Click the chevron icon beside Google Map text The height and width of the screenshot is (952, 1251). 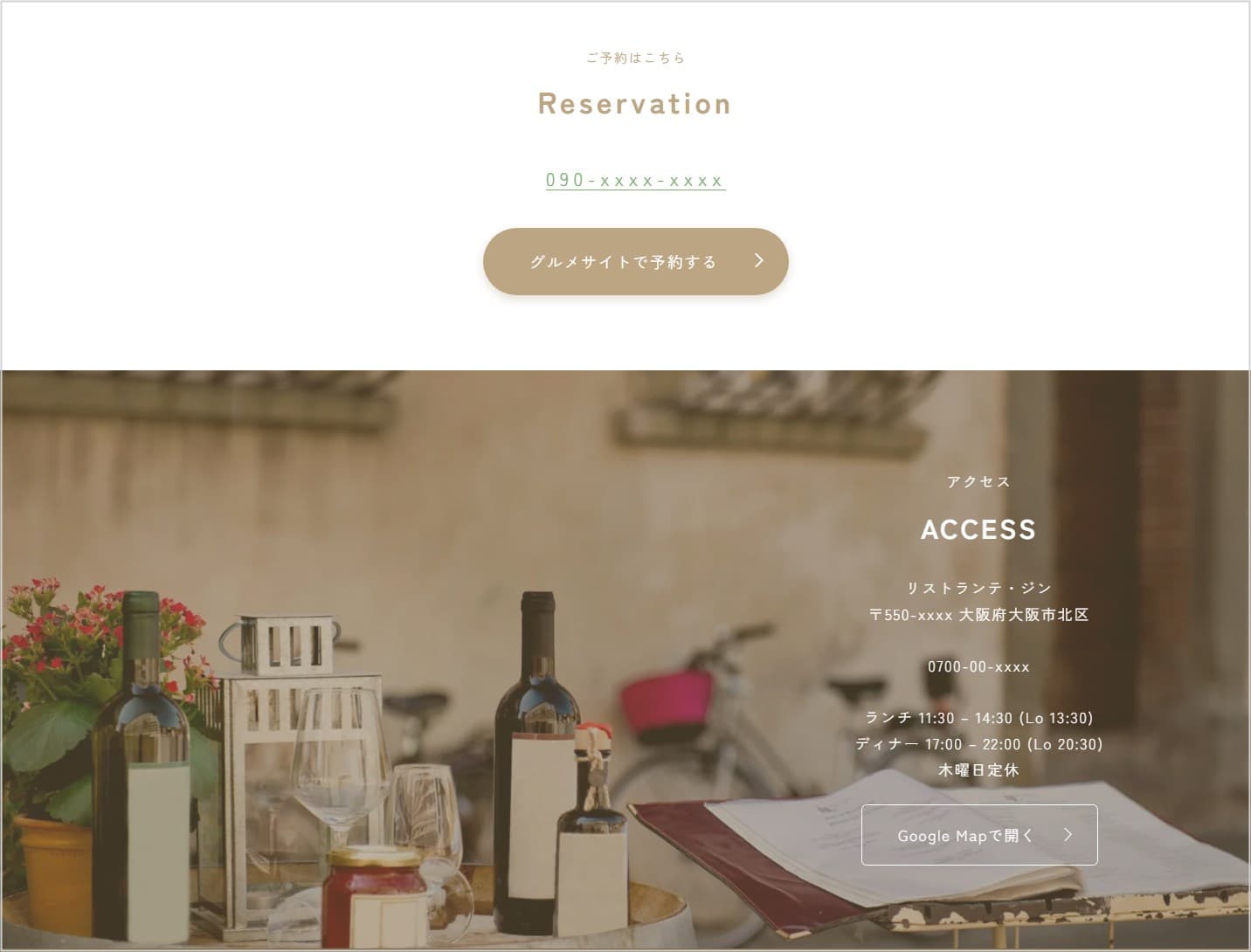tap(1068, 835)
